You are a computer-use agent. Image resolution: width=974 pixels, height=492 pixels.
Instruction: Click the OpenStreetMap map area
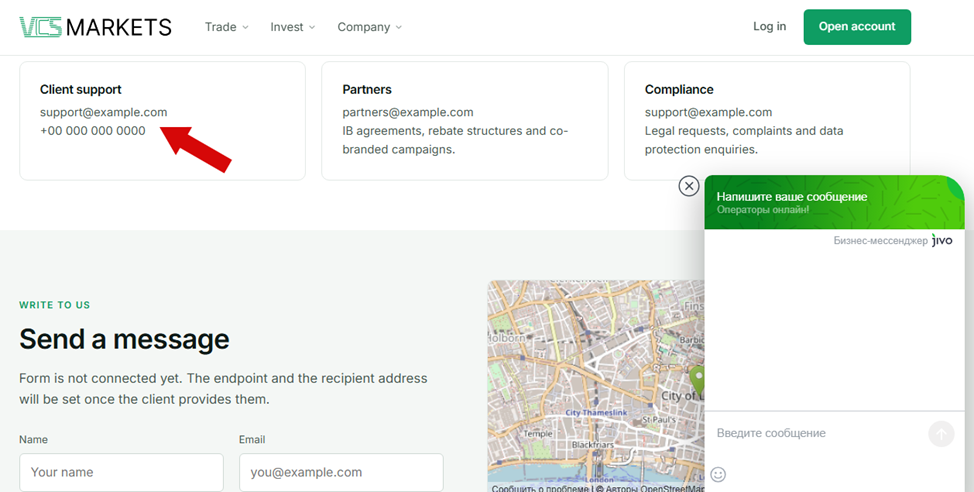[596, 385]
